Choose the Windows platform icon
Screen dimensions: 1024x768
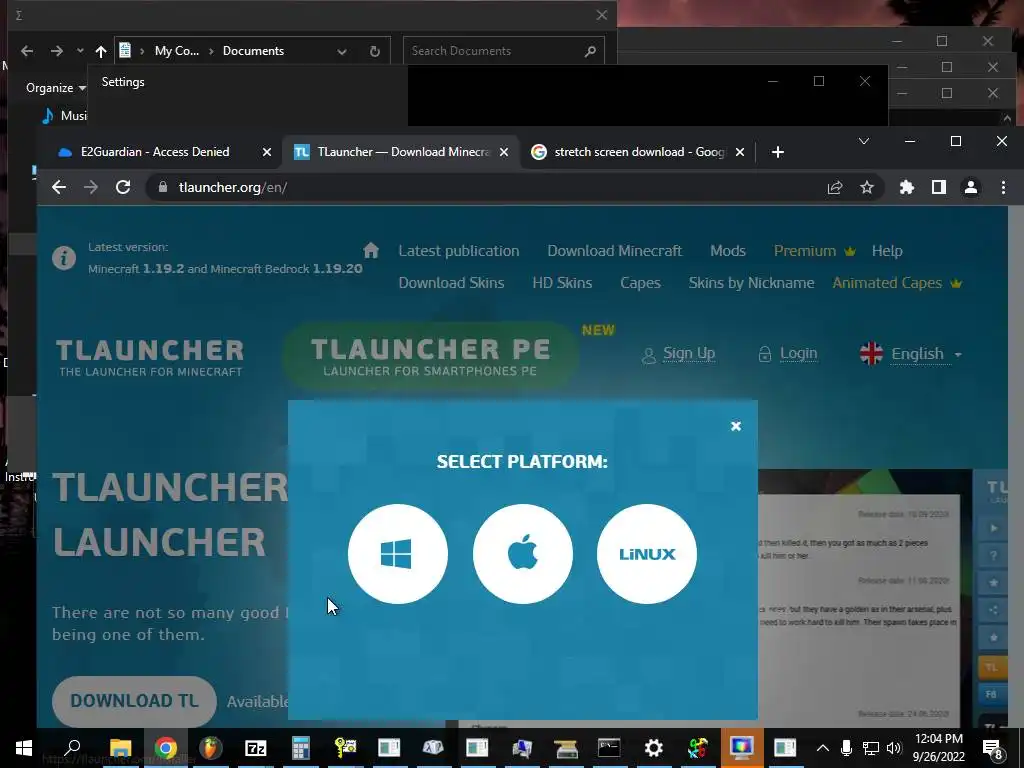pos(397,554)
